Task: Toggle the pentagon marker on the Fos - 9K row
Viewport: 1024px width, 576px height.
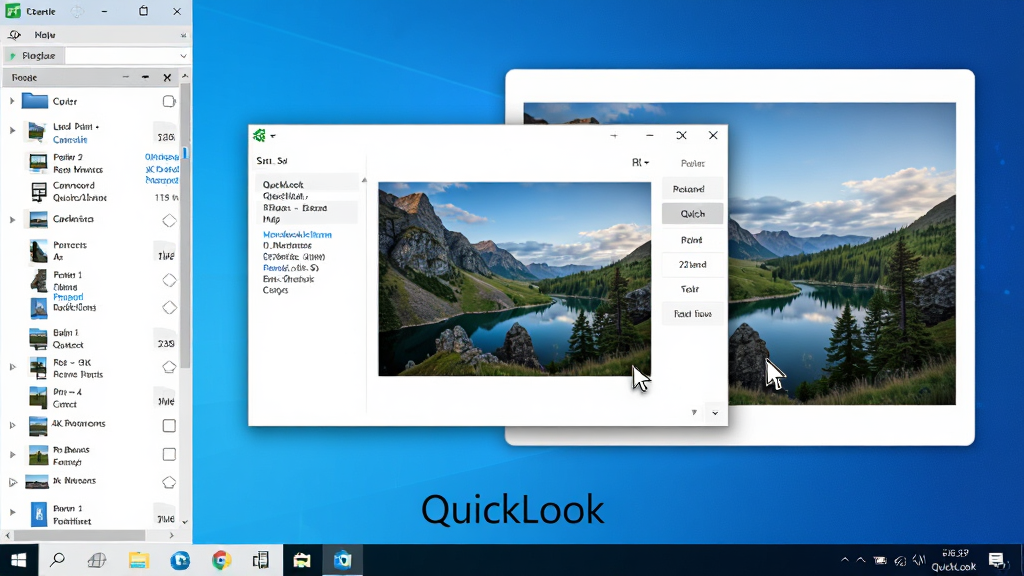Action: (169, 367)
